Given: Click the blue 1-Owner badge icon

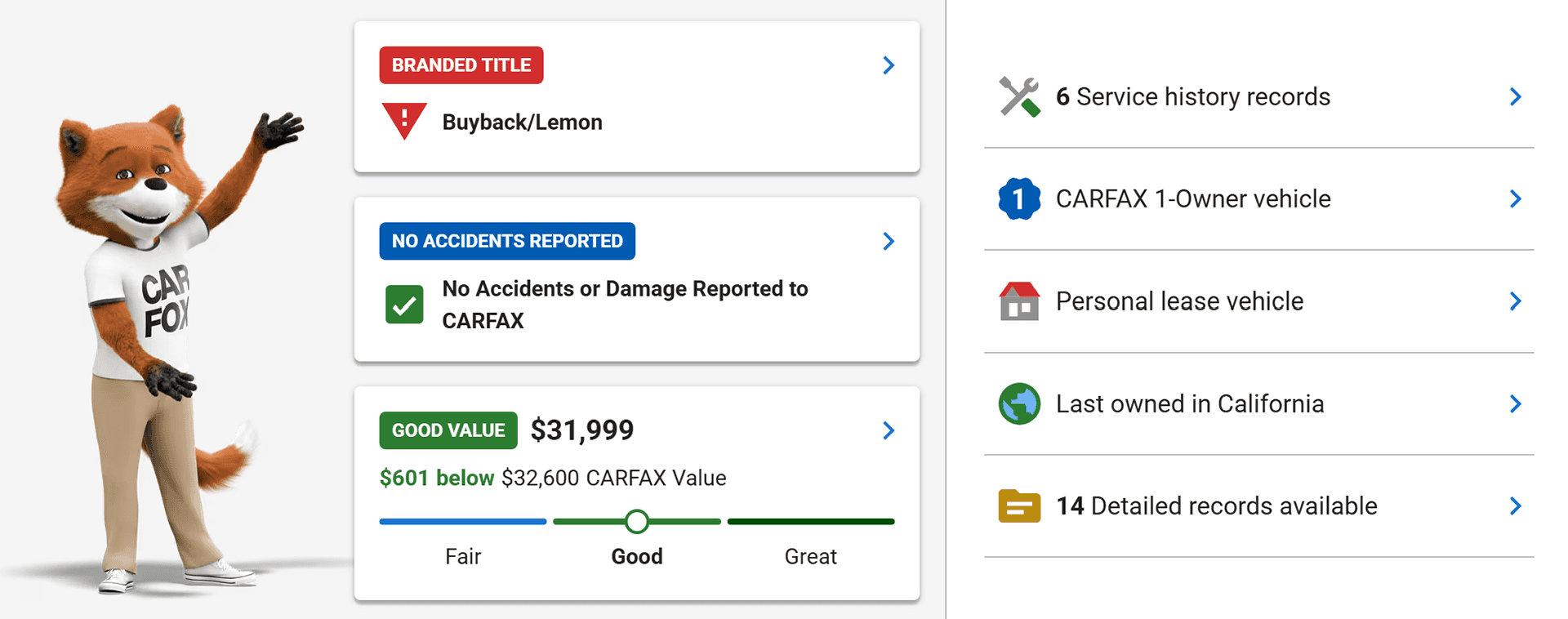Looking at the screenshot, I should coord(1019,198).
